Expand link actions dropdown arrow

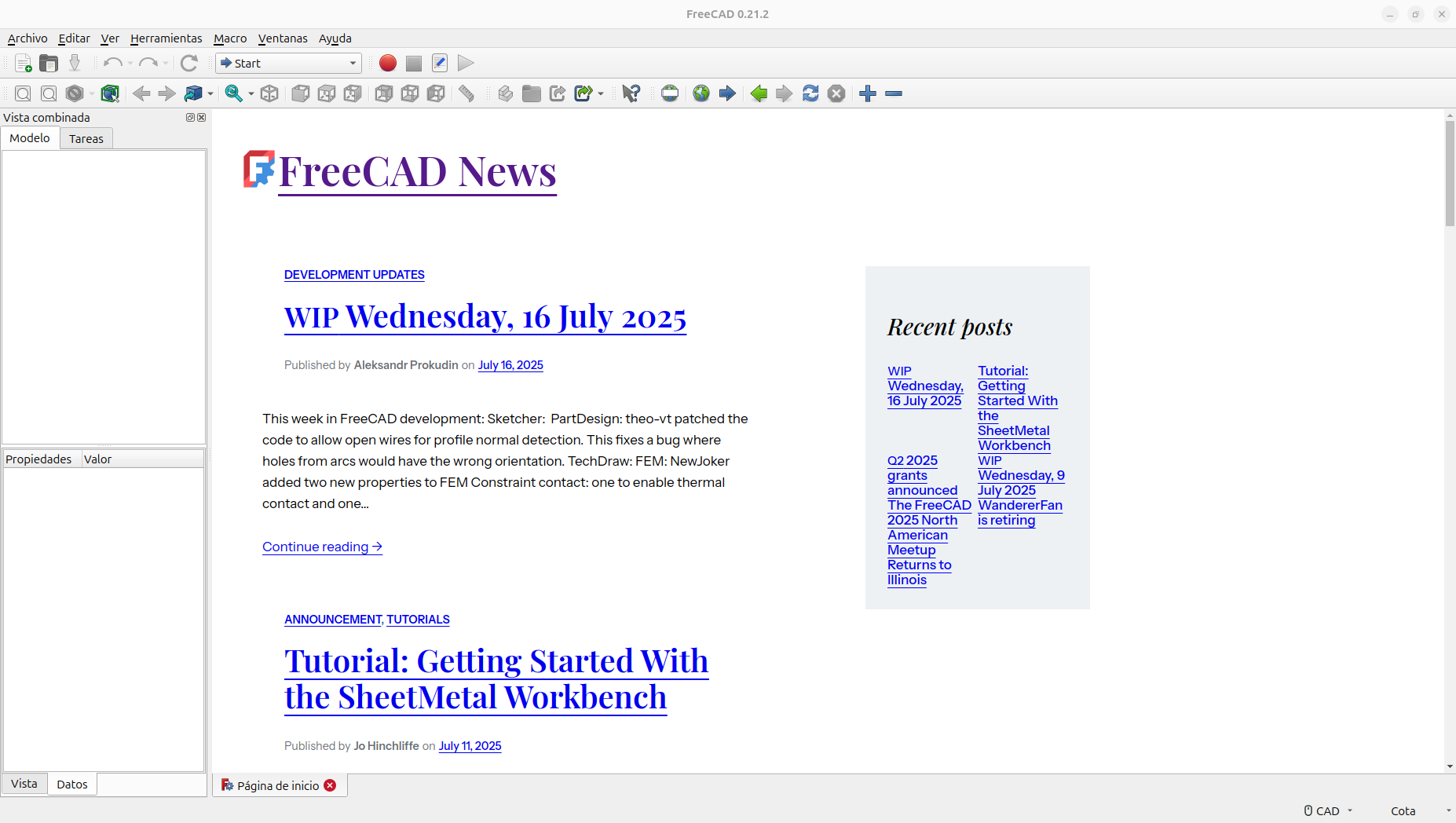[x=601, y=94]
